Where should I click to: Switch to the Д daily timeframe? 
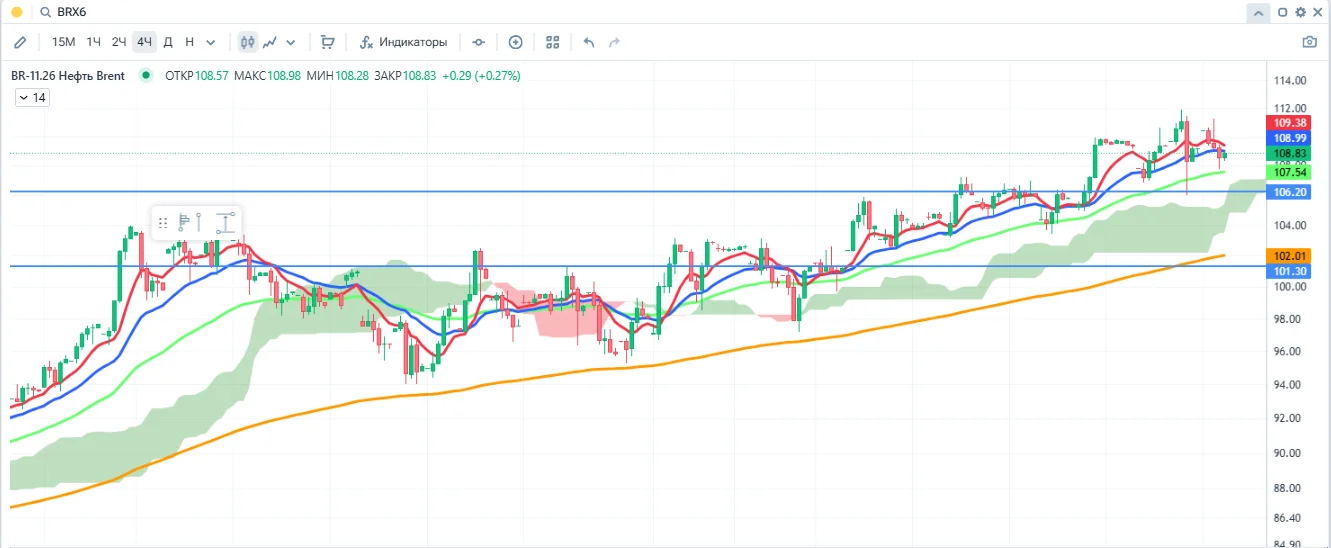[x=168, y=42]
